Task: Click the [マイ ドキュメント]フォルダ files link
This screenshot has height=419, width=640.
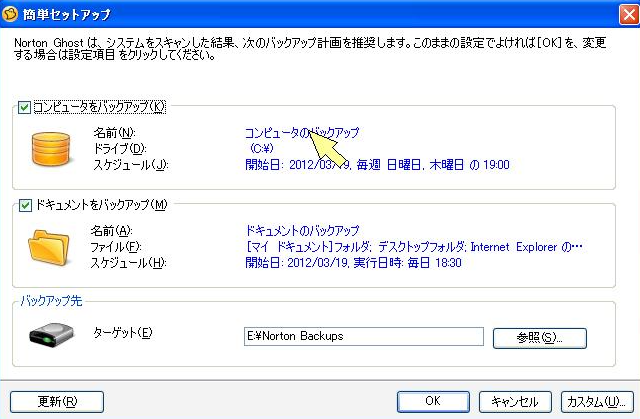Action: [x=414, y=247]
